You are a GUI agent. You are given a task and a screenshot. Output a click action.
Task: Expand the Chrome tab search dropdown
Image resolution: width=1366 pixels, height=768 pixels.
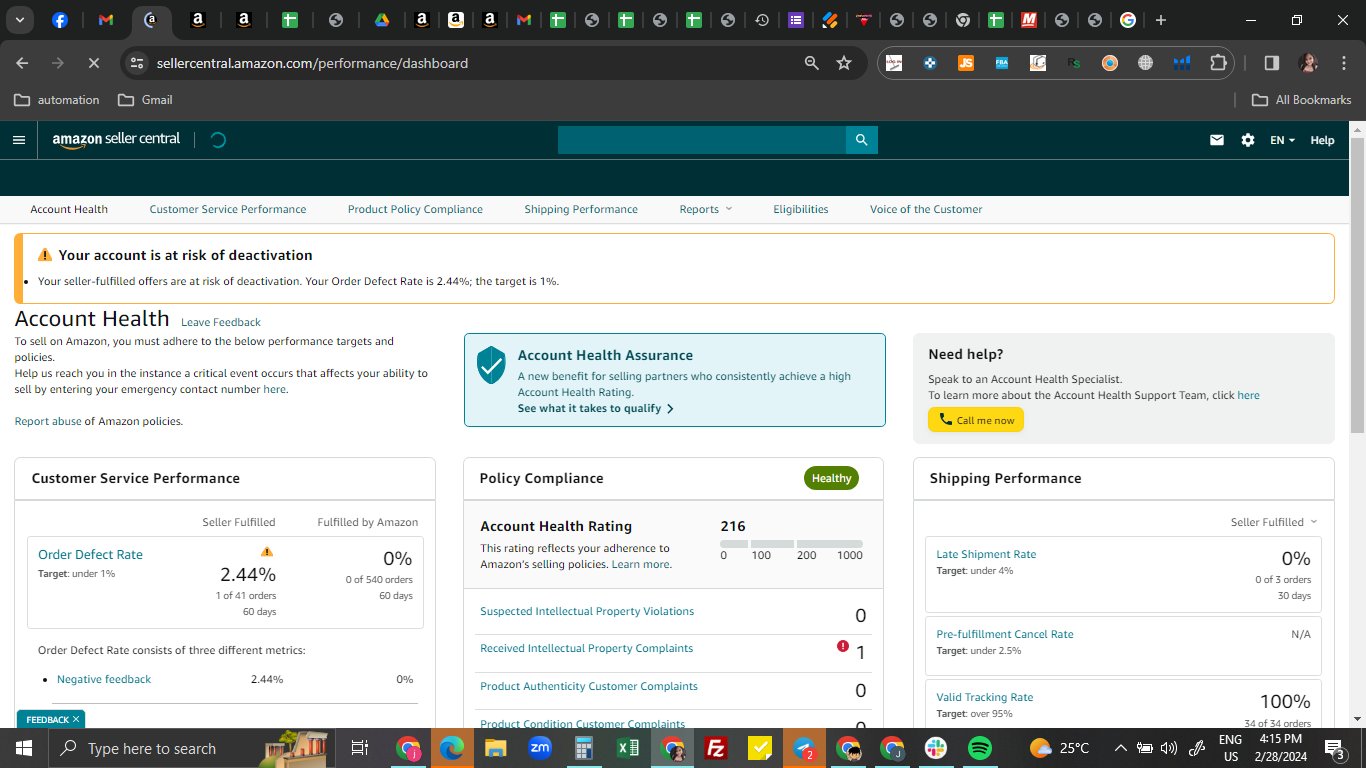point(19,20)
